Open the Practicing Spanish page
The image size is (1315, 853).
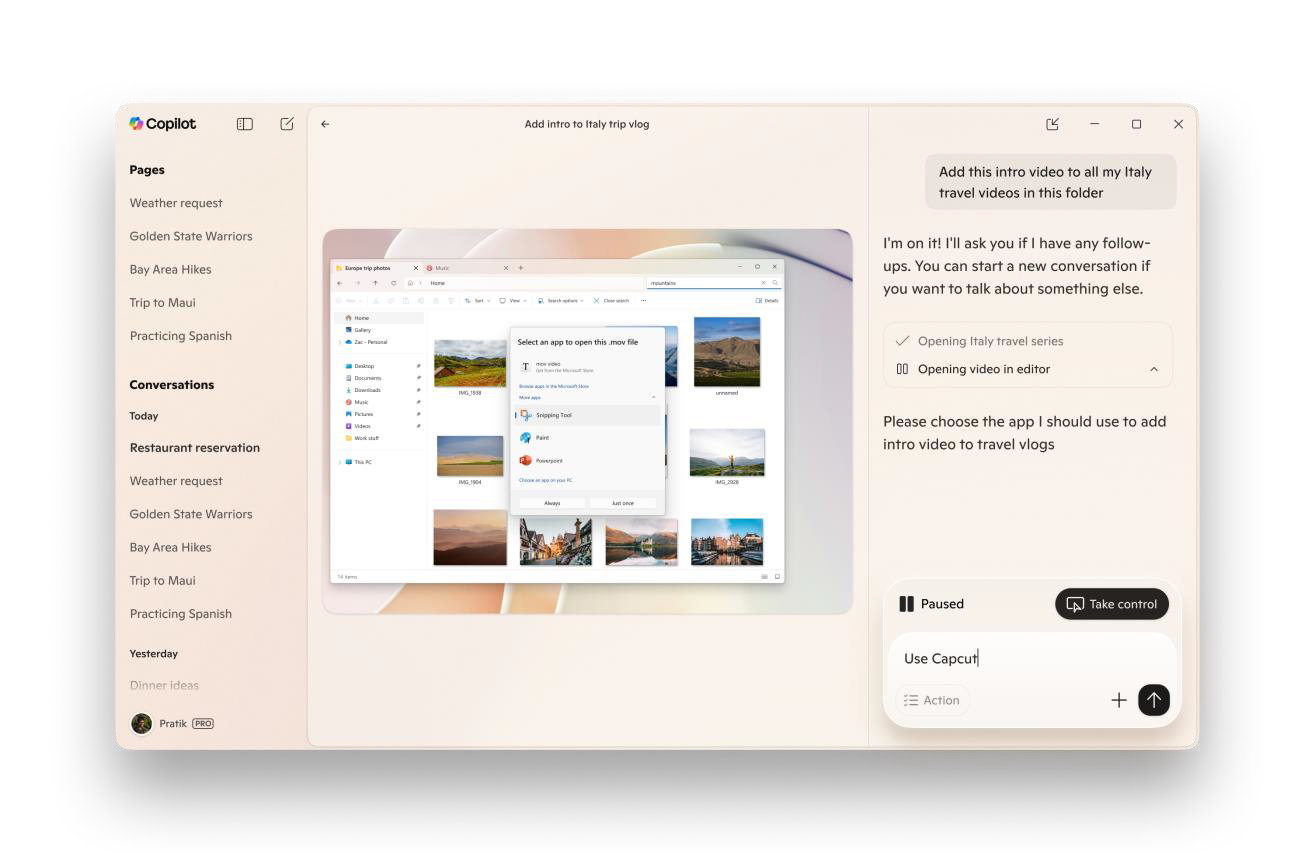pyautogui.click(x=180, y=336)
